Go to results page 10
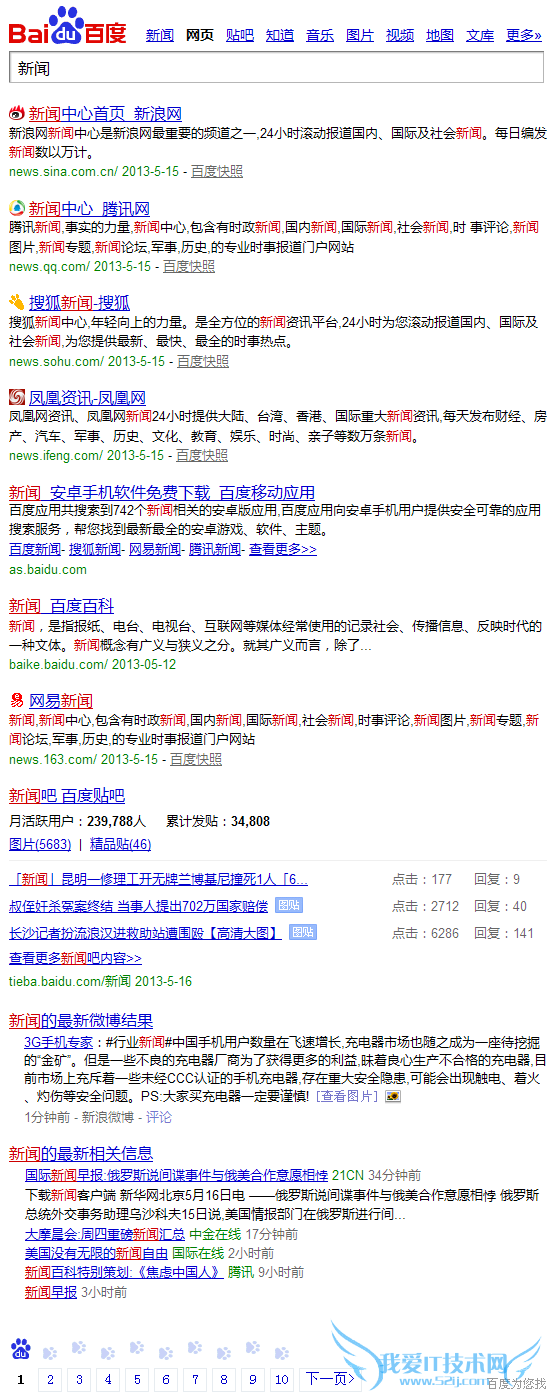 282,1380
